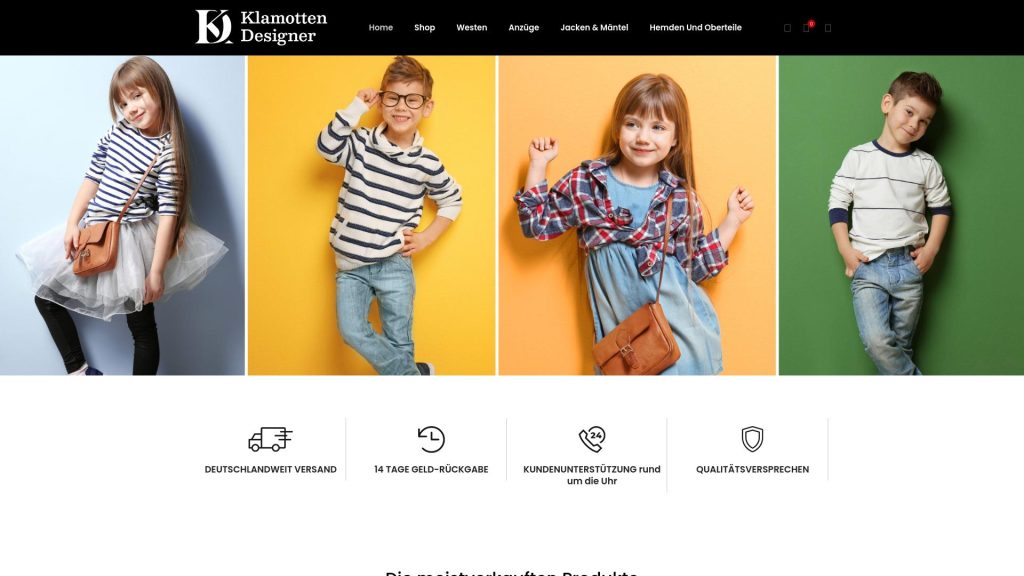Viewport: 1024px width, 576px height.
Task: Click the first header icon left of cart
Action: click(x=787, y=28)
